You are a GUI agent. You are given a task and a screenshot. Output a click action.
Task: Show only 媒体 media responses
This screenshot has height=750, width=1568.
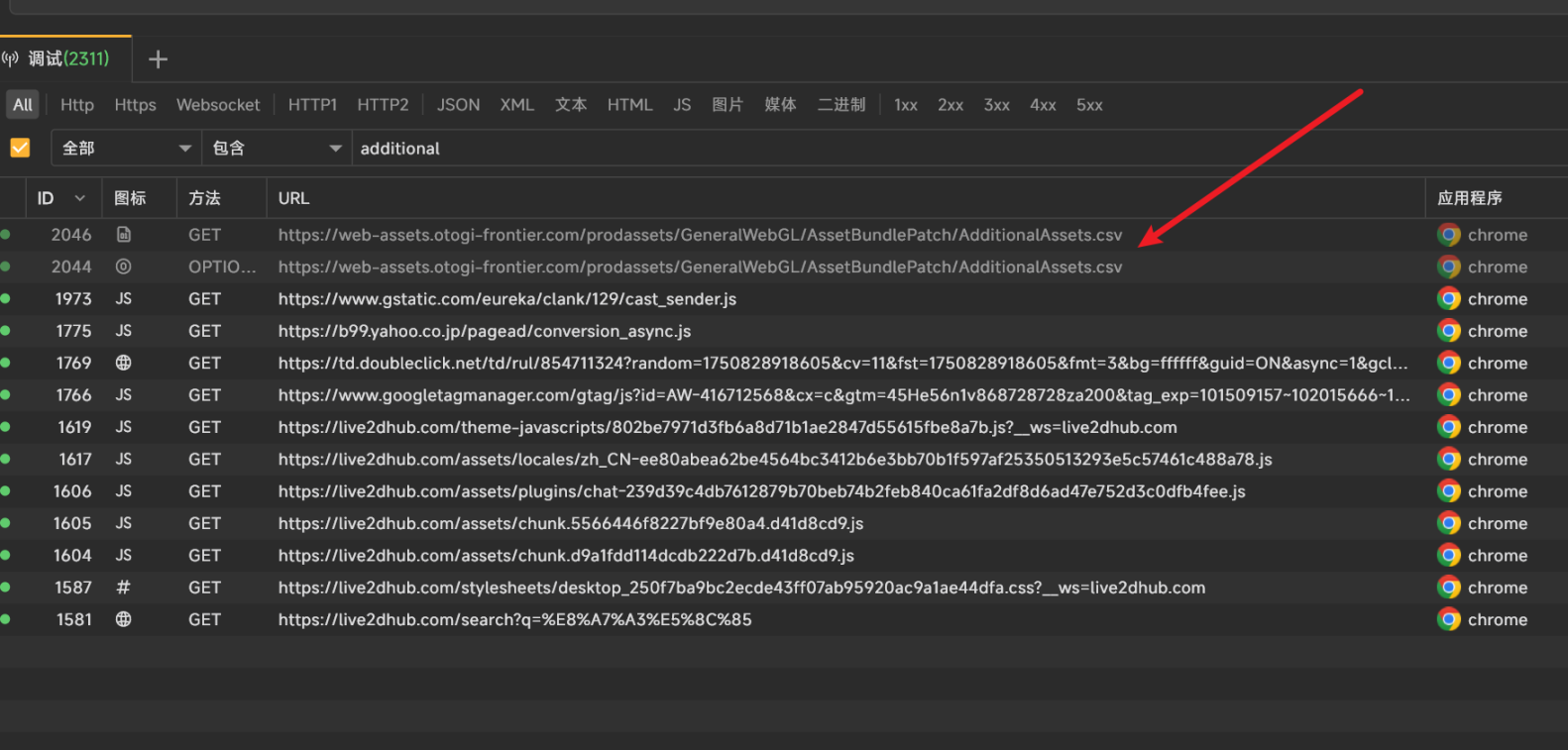[x=780, y=104]
